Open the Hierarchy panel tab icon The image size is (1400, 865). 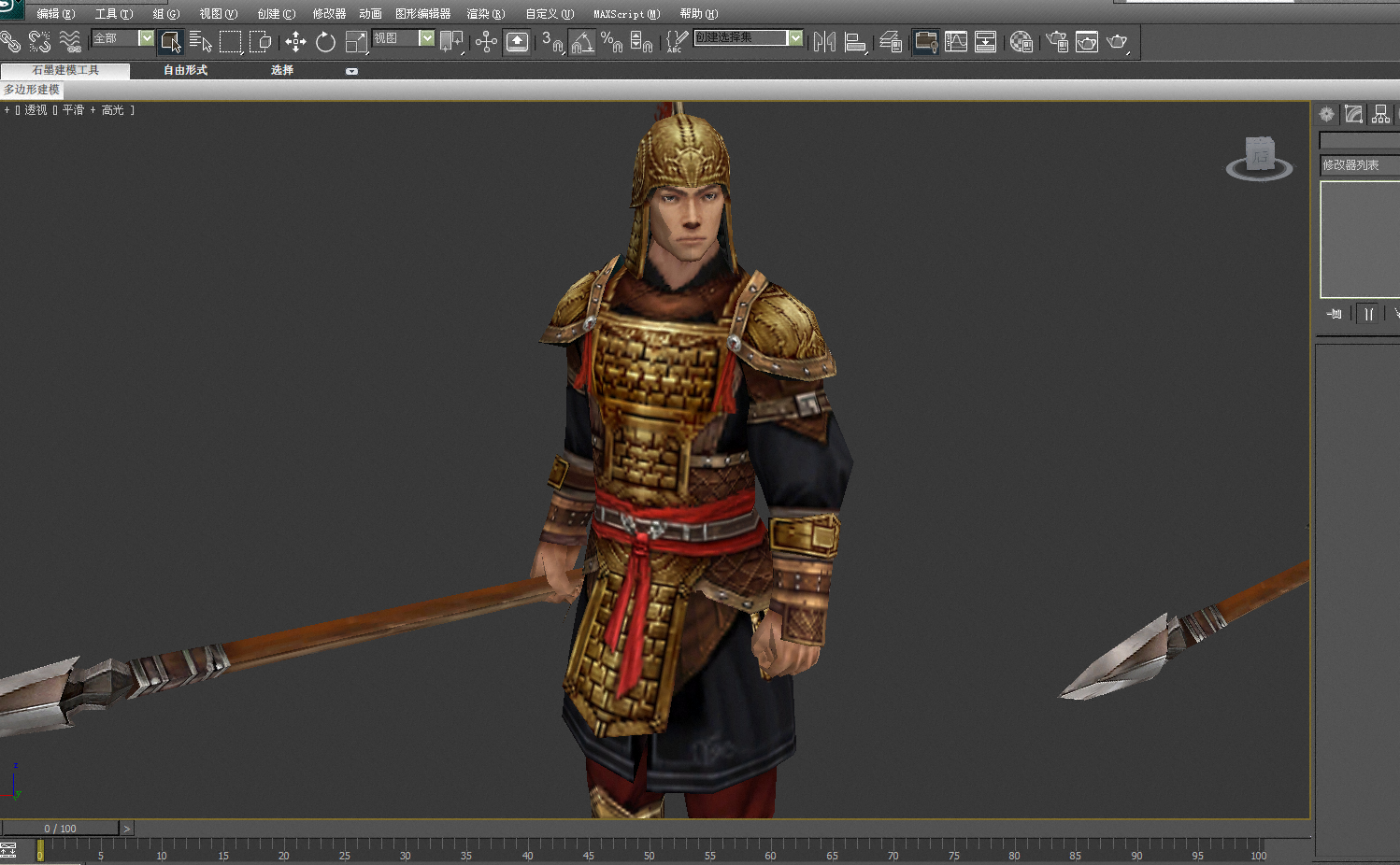[1380, 114]
